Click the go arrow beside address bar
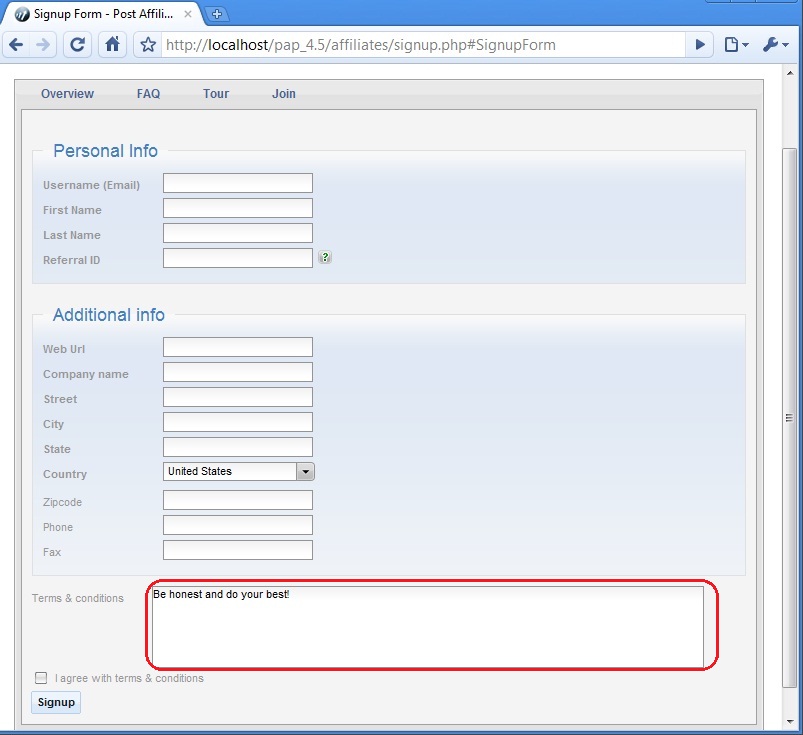This screenshot has width=803, height=735. (x=700, y=45)
